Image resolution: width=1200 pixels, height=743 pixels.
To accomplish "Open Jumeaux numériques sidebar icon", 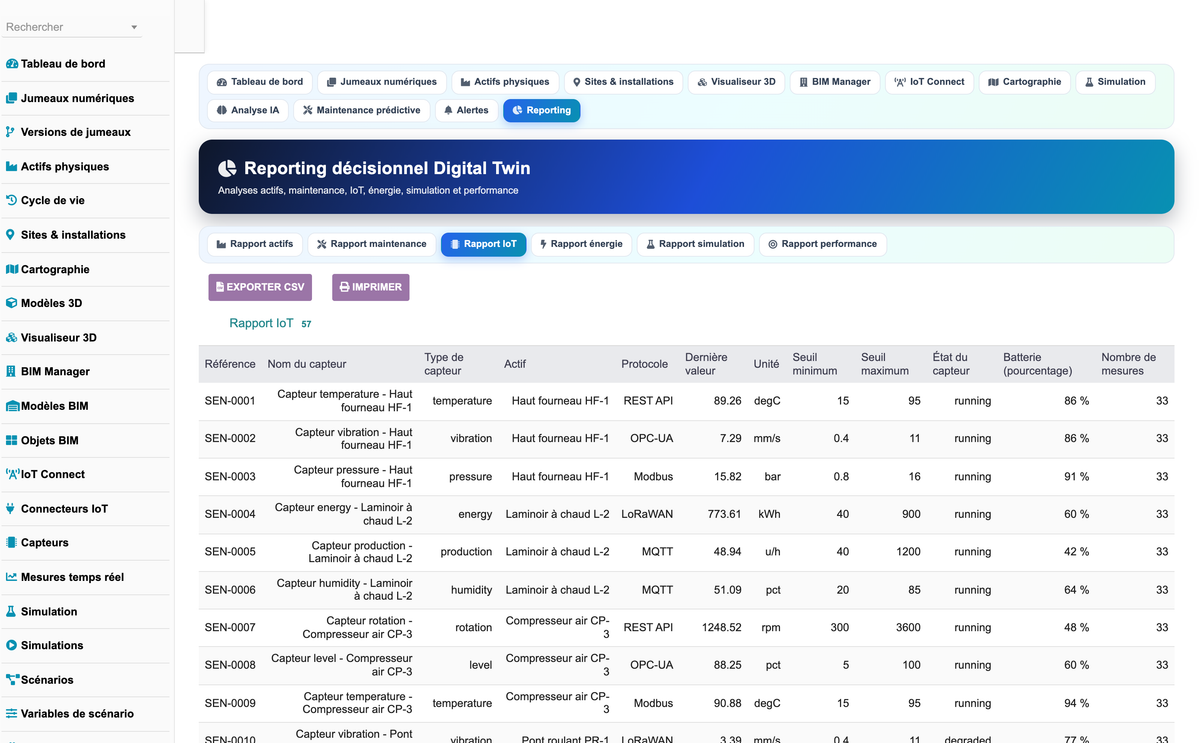I will (12, 98).
